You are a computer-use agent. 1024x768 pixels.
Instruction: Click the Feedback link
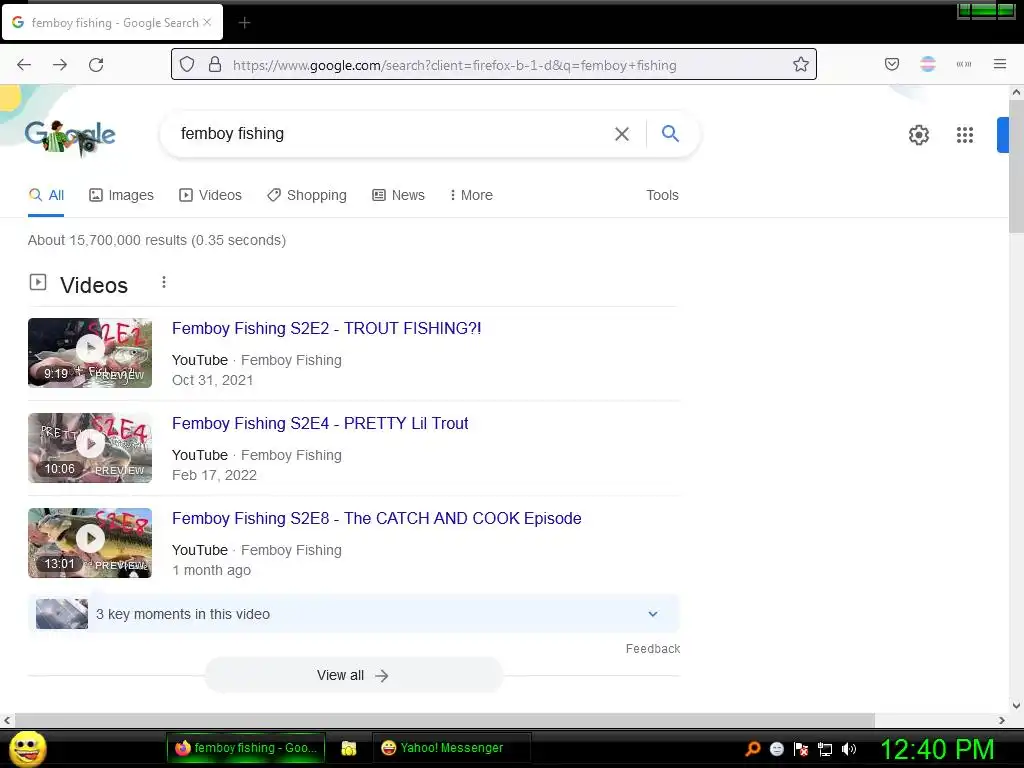(x=653, y=648)
